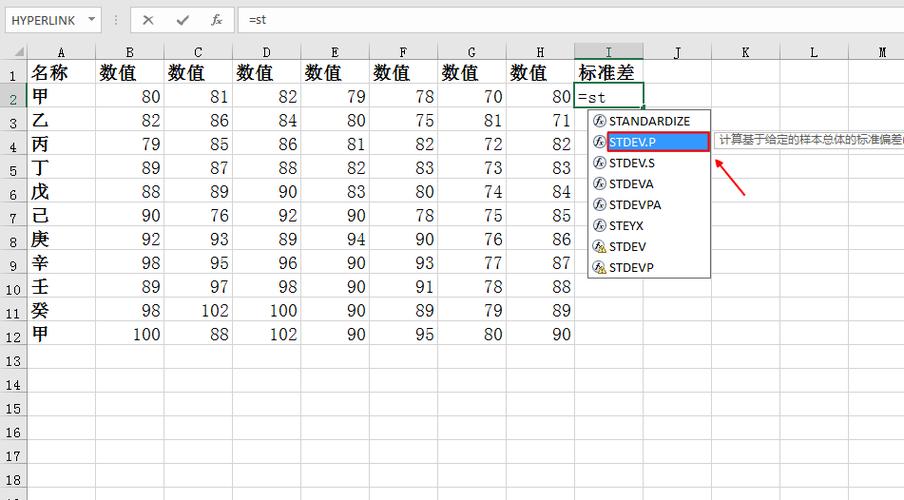The image size is (904, 500).
Task: Expand the Name Box dropdown arrow
Action: [92, 20]
